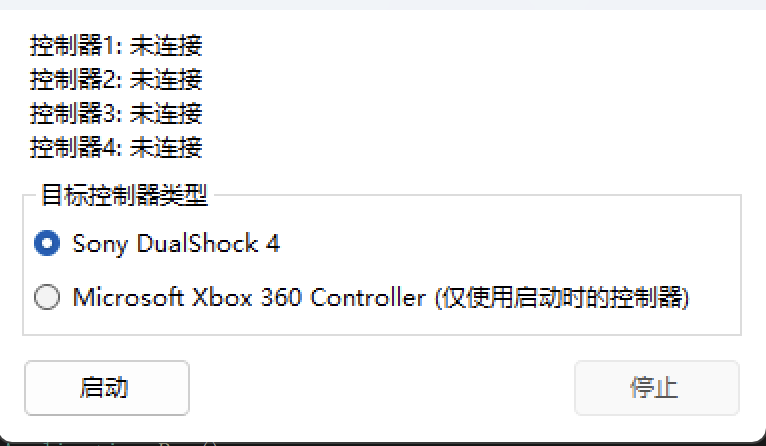Viewport: 766px width, 446px height.
Task: Click the empty circle beside Microsoft Xbox 360
Action: pyautogui.click(x=47, y=297)
